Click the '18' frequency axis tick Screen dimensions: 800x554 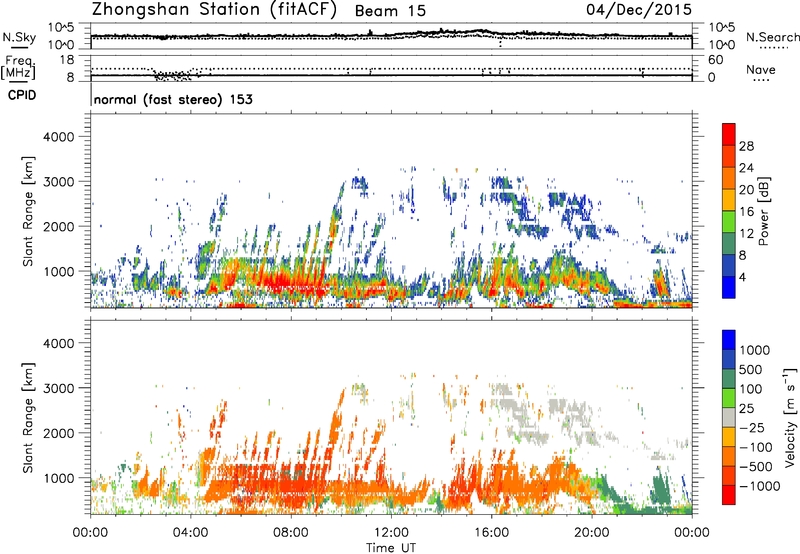(x=68, y=60)
